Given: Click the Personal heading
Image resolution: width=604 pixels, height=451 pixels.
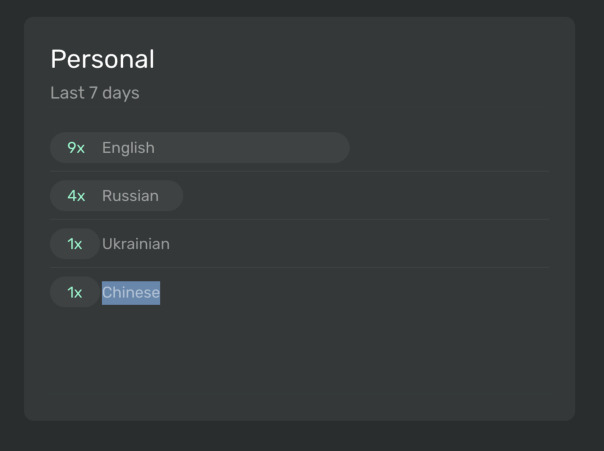Looking at the screenshot, I should 102,59.
